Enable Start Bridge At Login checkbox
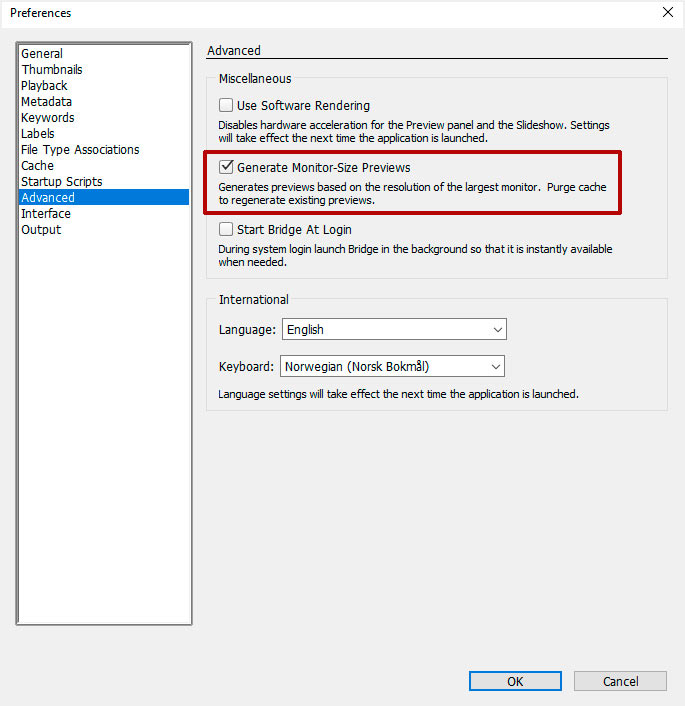Viewport: 685px width, 706px height. (x=226, y=230)
